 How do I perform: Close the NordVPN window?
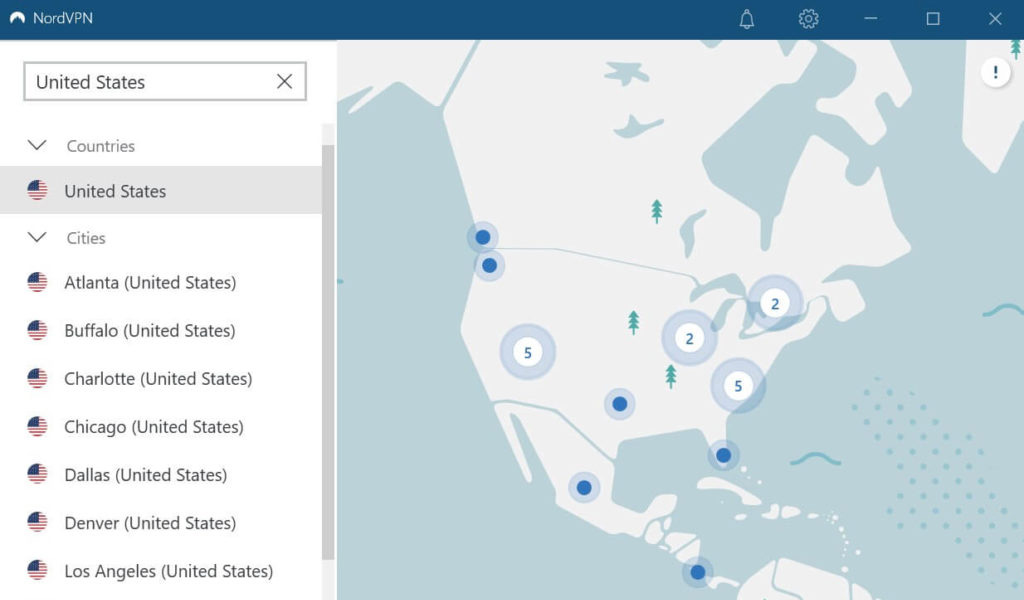tap(995, 19)
